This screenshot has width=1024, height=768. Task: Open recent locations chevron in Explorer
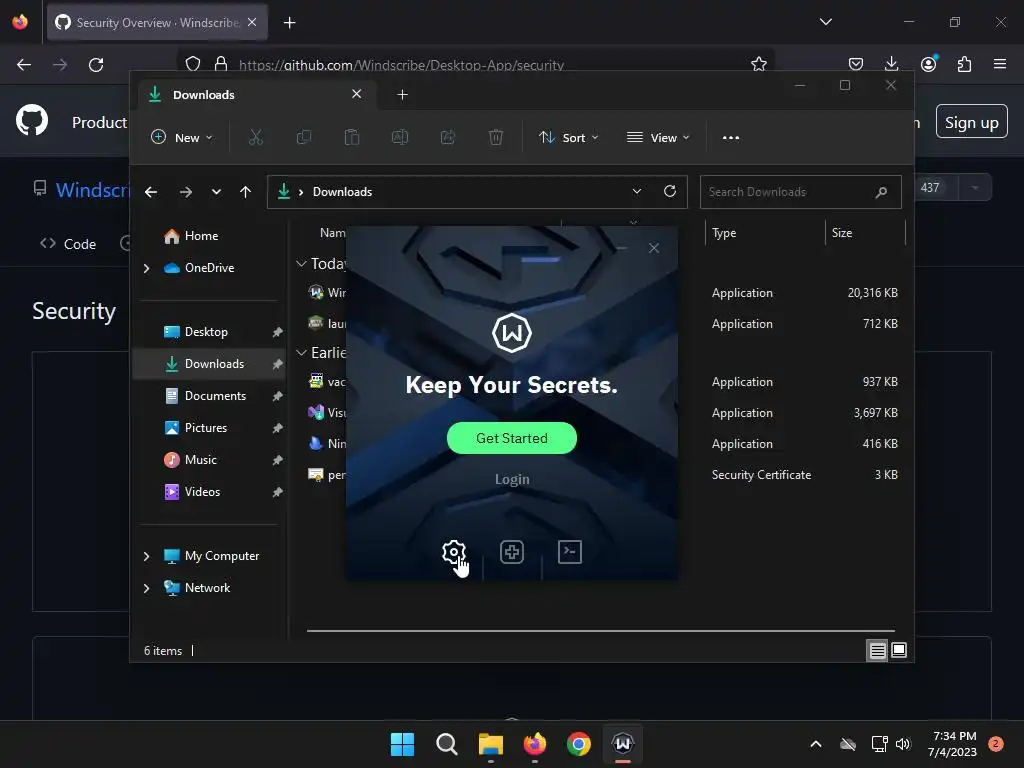[216, 192]
